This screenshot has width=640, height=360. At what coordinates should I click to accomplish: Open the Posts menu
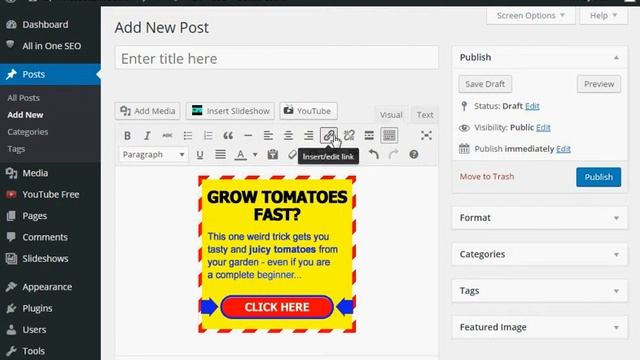[50, 74]
